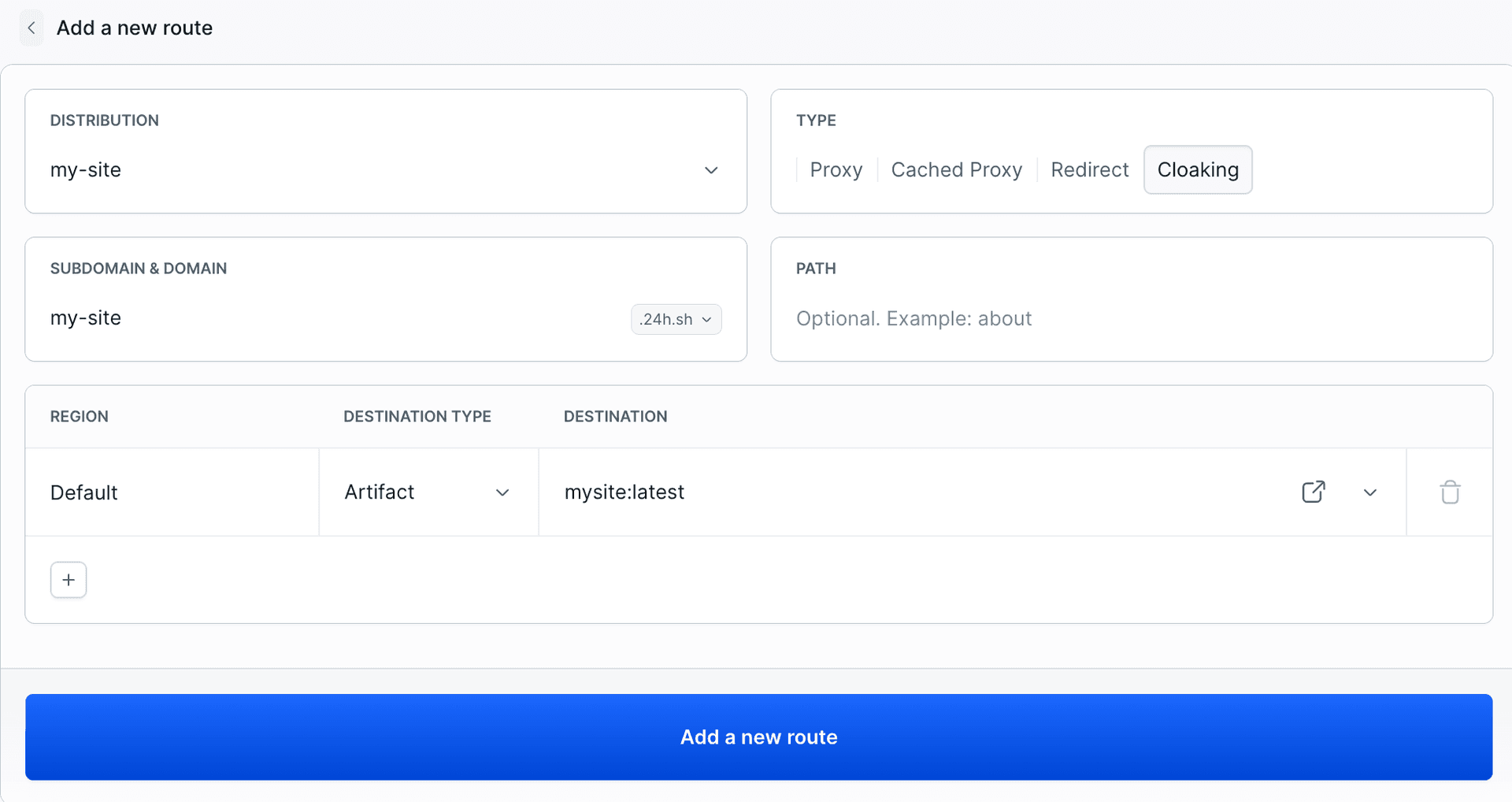Screen dimensions: 1512x802
Task: Delete the Default region row with trash icon
Action: click(x=1450, y=492)
